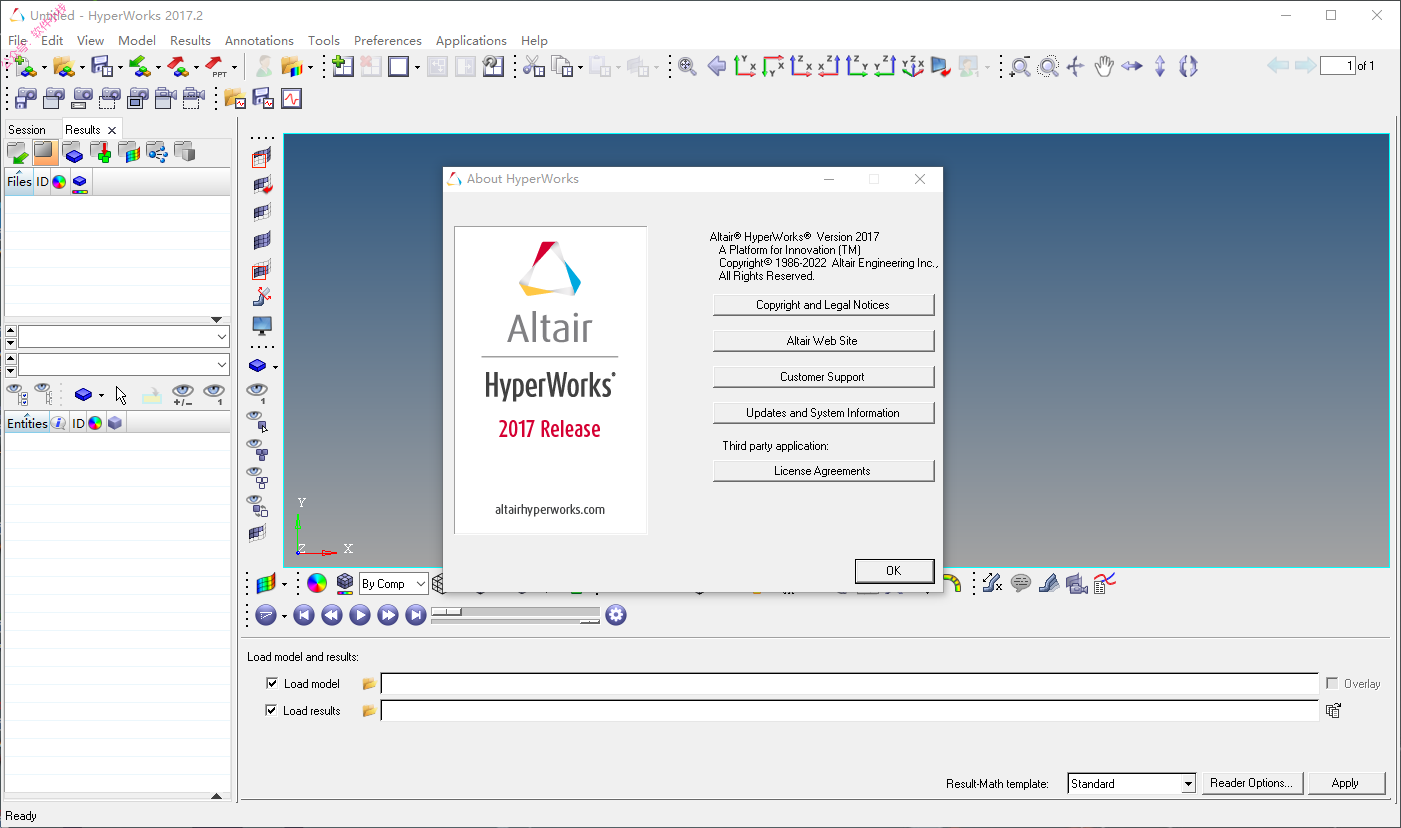Click the first video camera capture icon
1401x828 pixels.
[165, 99]
